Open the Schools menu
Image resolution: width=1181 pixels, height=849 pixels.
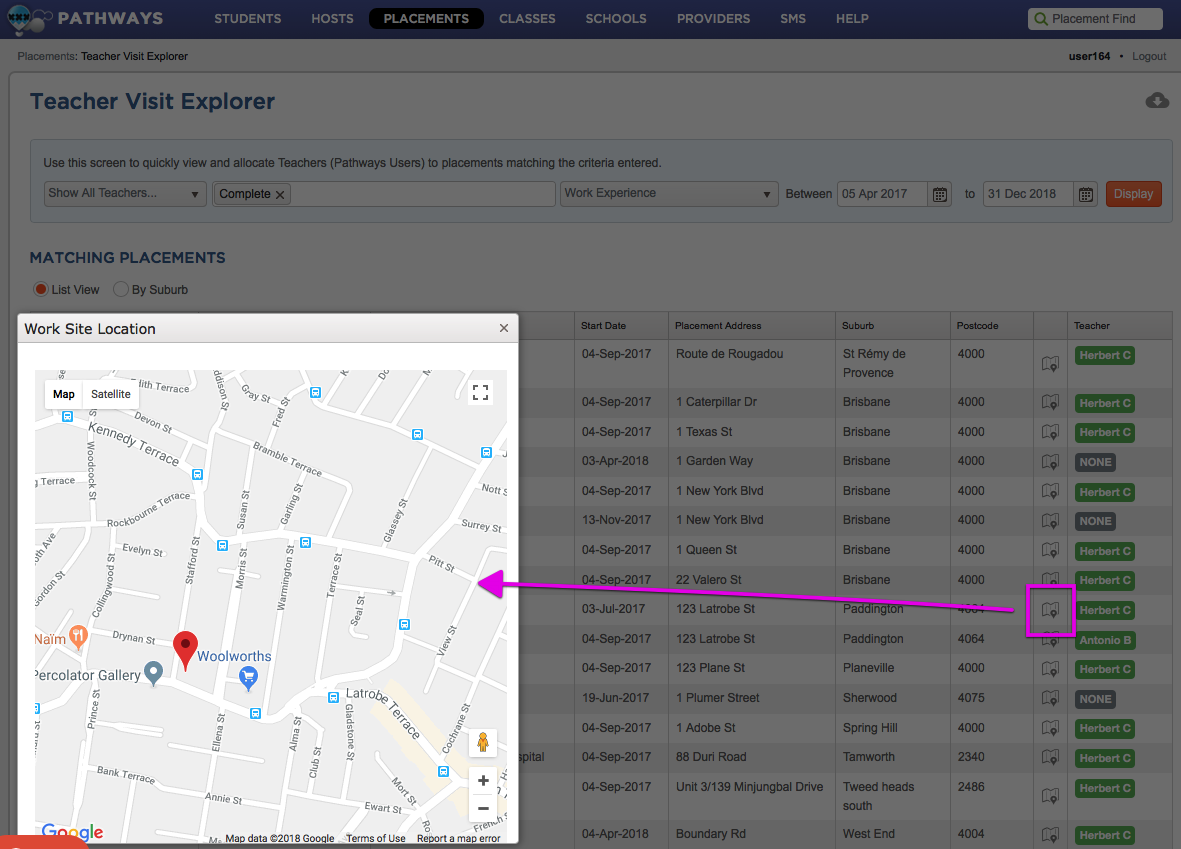616,19
